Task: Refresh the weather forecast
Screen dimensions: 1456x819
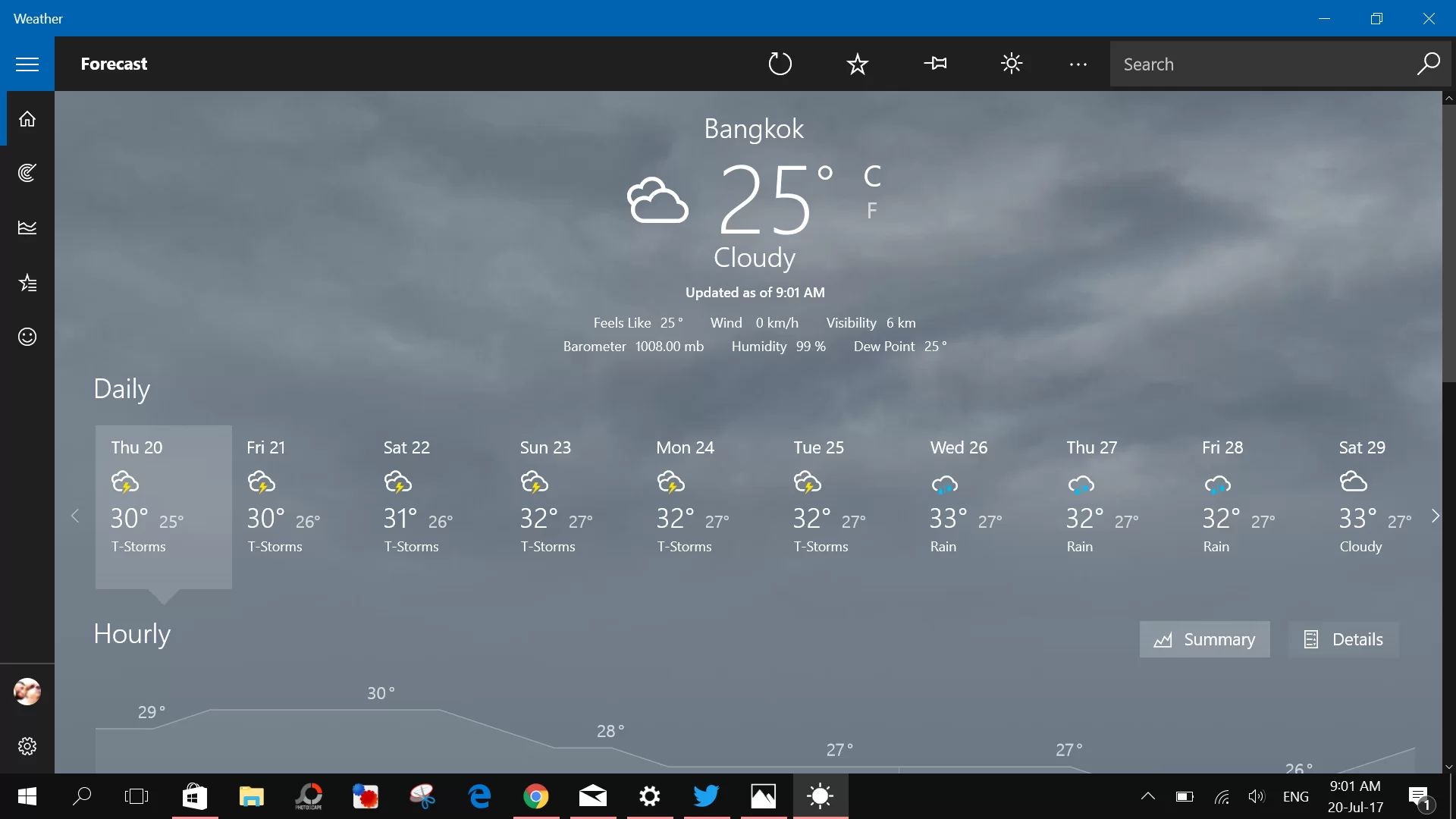Action: click(x=780, y=64)
